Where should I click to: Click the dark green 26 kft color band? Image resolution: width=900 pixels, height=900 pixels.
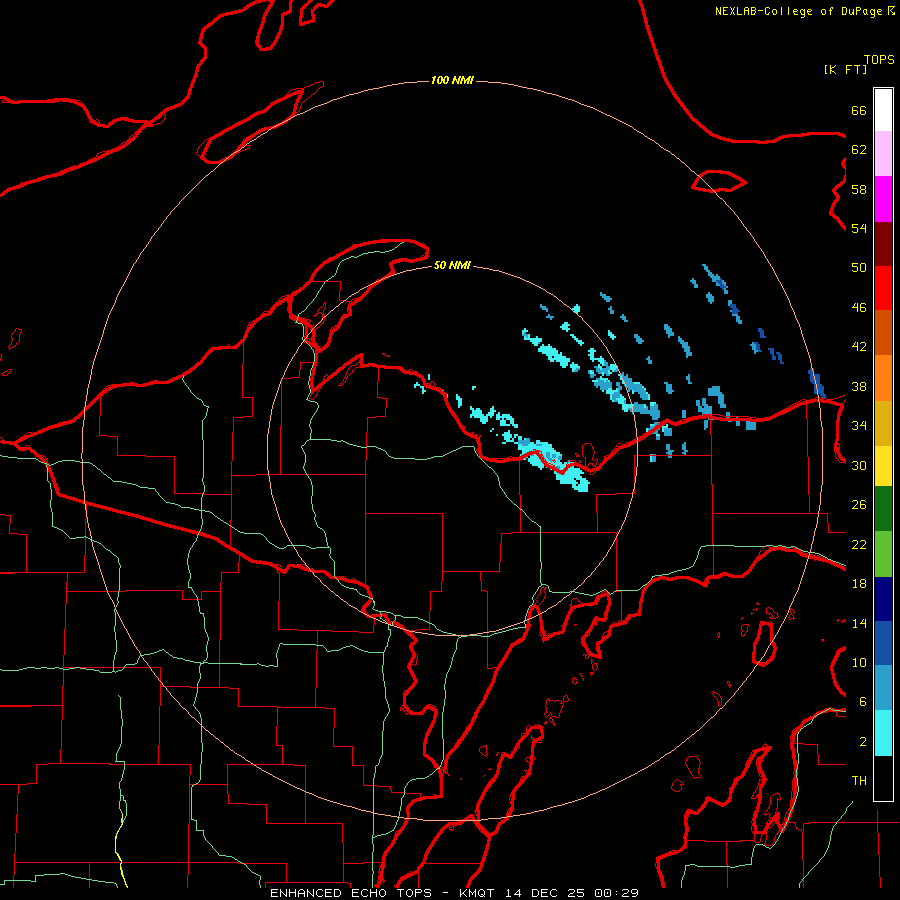pos(883,509)
